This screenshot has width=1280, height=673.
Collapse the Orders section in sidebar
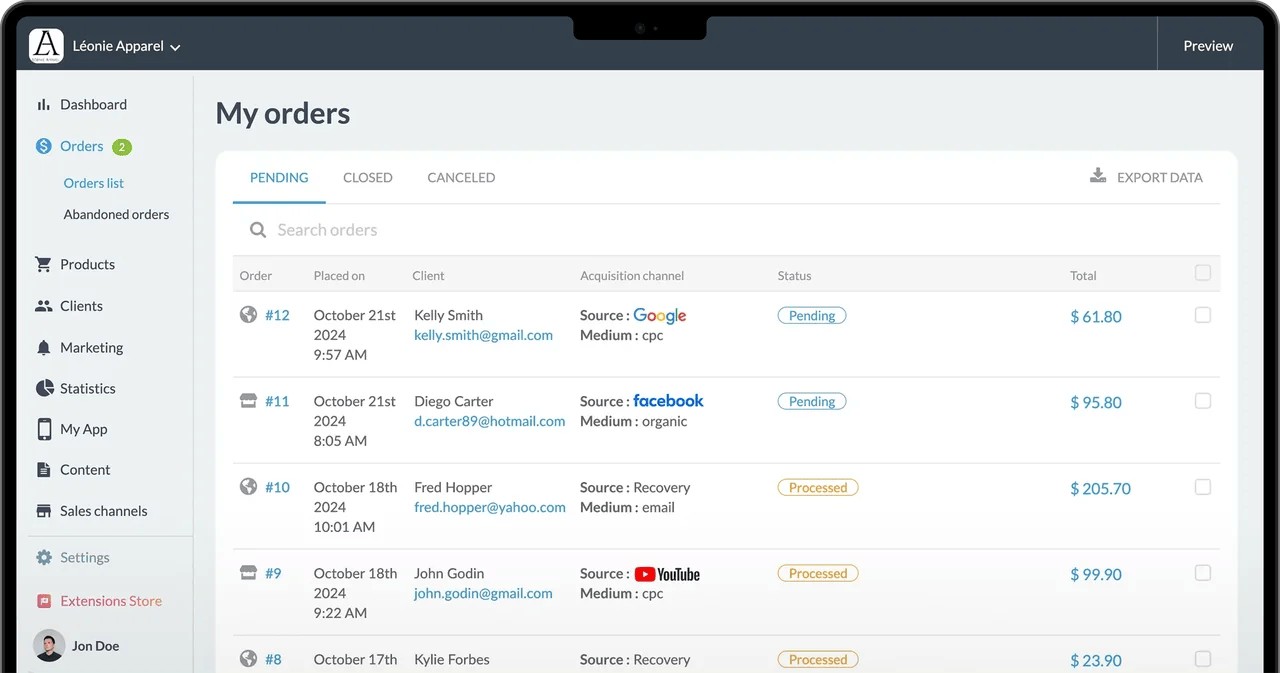coord(81,147)
